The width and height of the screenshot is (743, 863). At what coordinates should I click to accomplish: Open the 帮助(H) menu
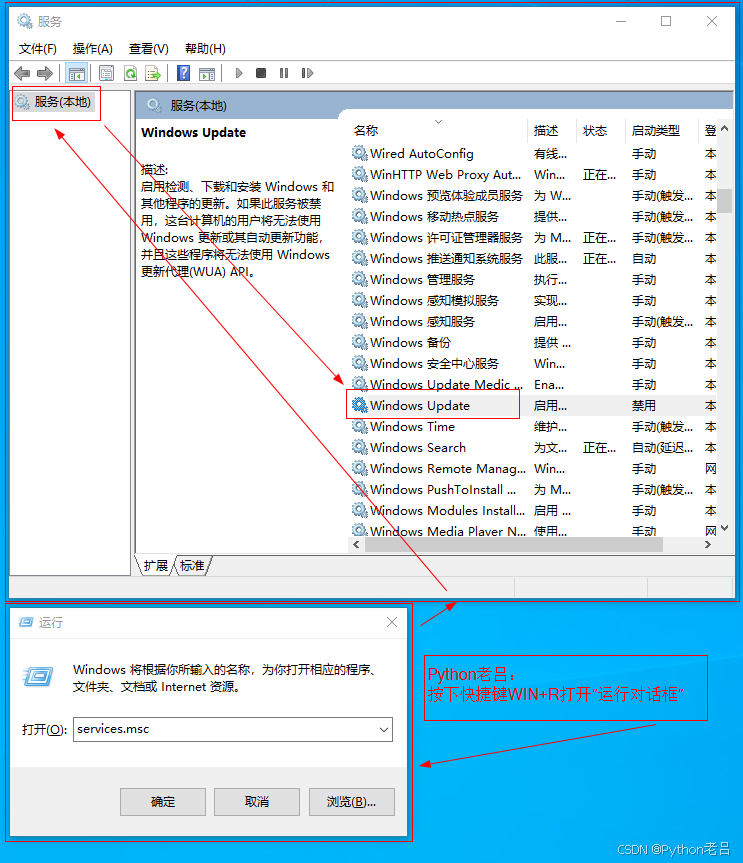[205, 49]
